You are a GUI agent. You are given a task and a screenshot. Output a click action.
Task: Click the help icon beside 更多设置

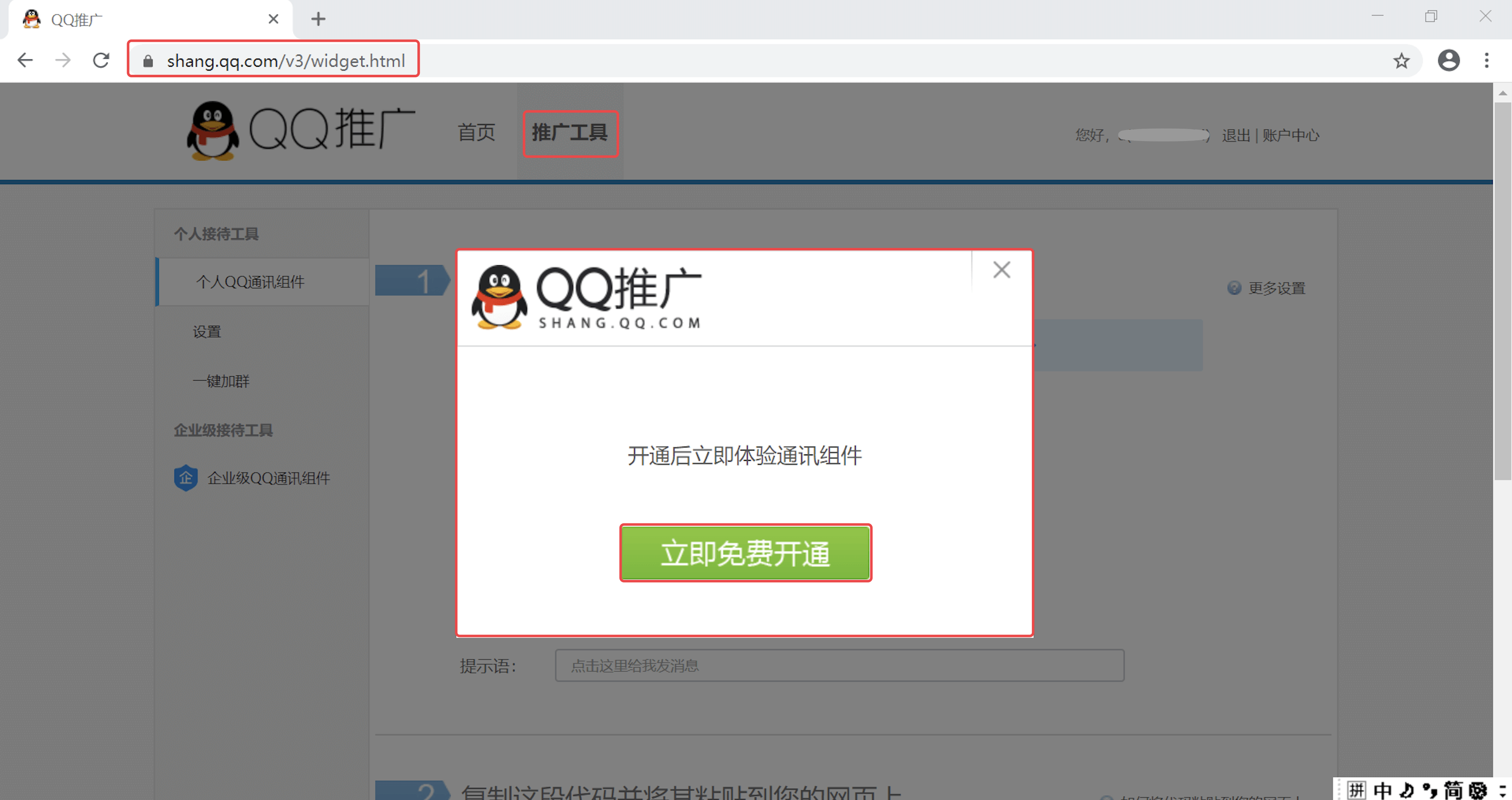click(x=1234, y=288)
